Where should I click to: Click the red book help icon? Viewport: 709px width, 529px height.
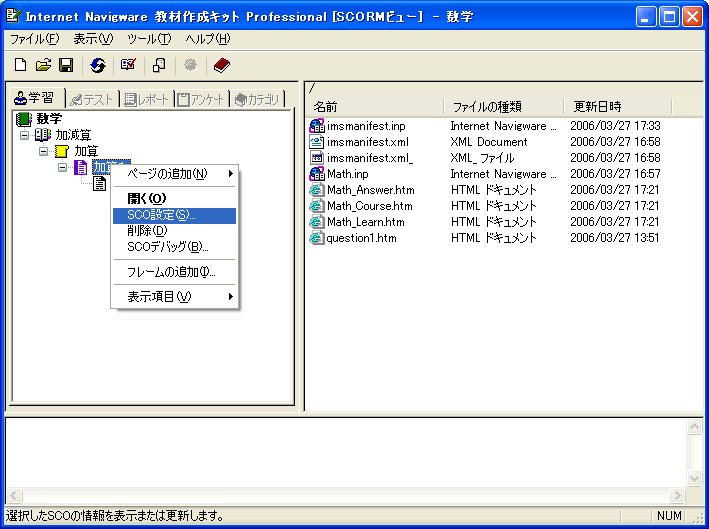pos(222,65)
